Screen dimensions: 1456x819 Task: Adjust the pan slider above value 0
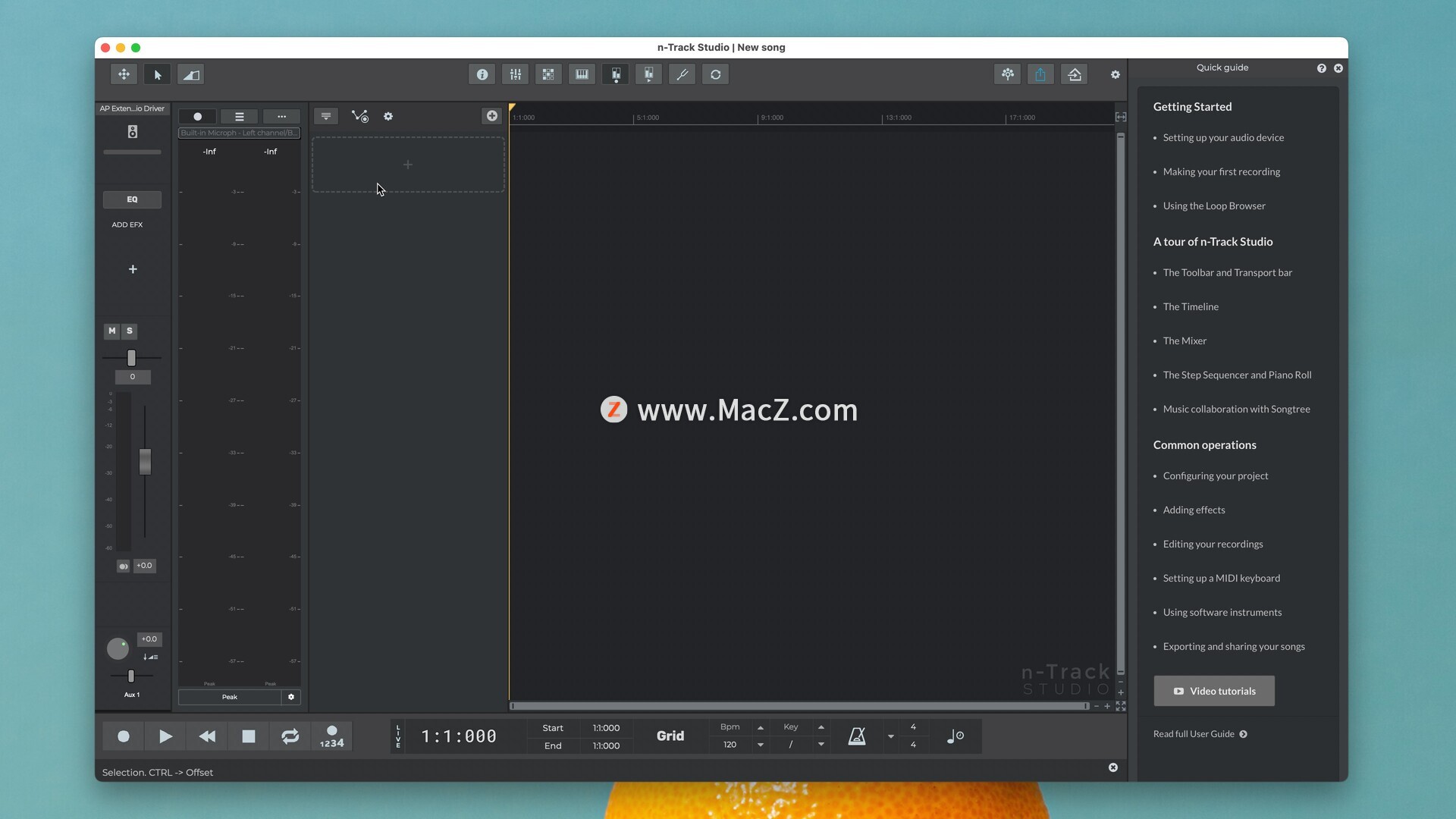(131, 357)
